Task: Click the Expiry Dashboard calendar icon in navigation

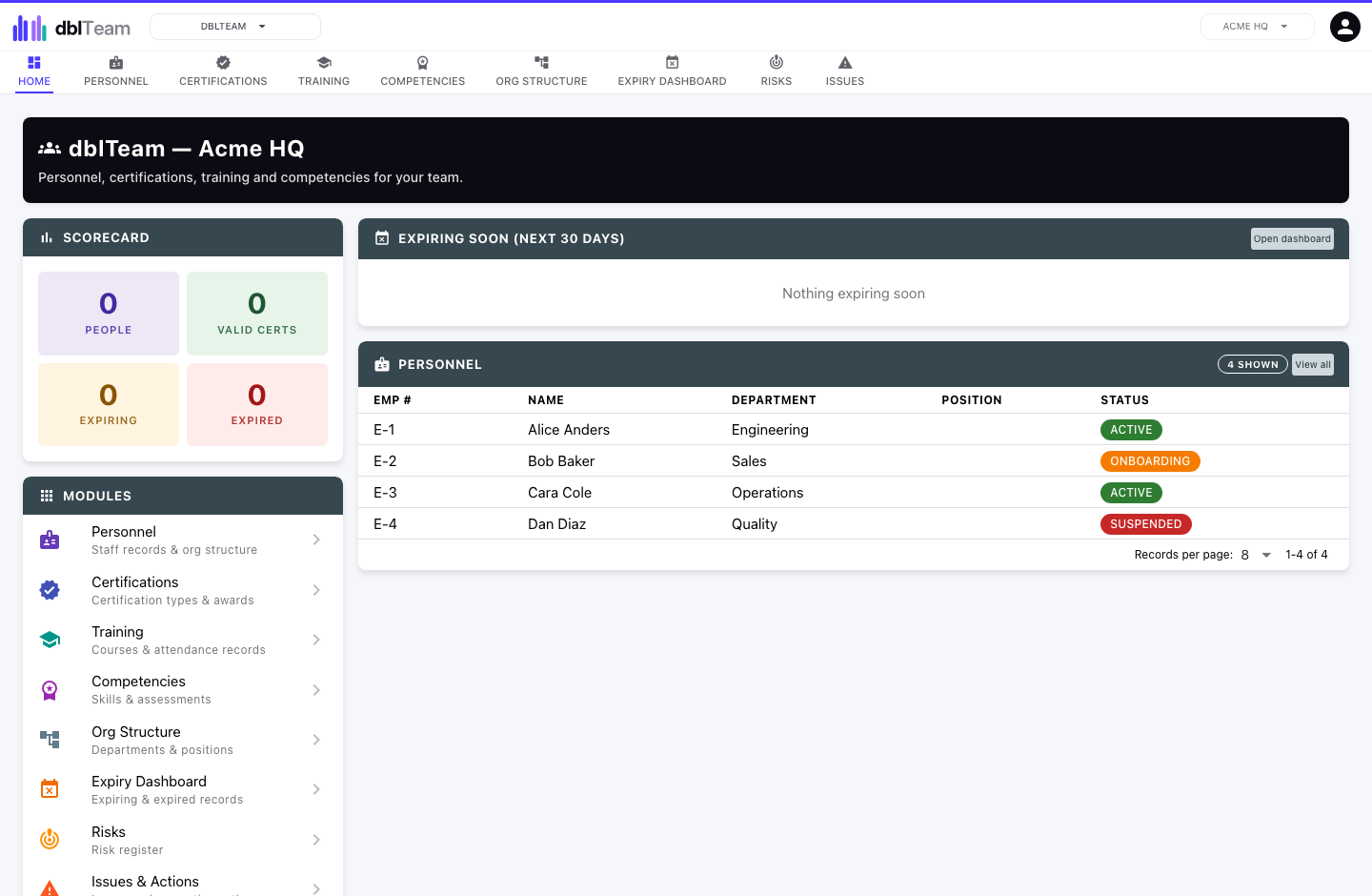Action: coord(672,63)
